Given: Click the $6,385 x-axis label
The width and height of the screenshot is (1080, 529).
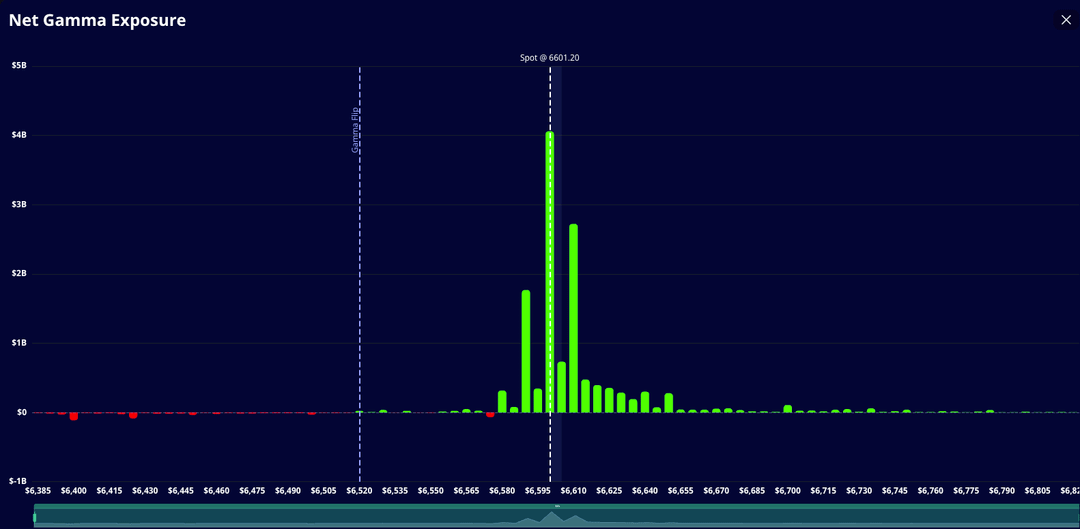Looking at the screenshot, I should click(38, 491).
